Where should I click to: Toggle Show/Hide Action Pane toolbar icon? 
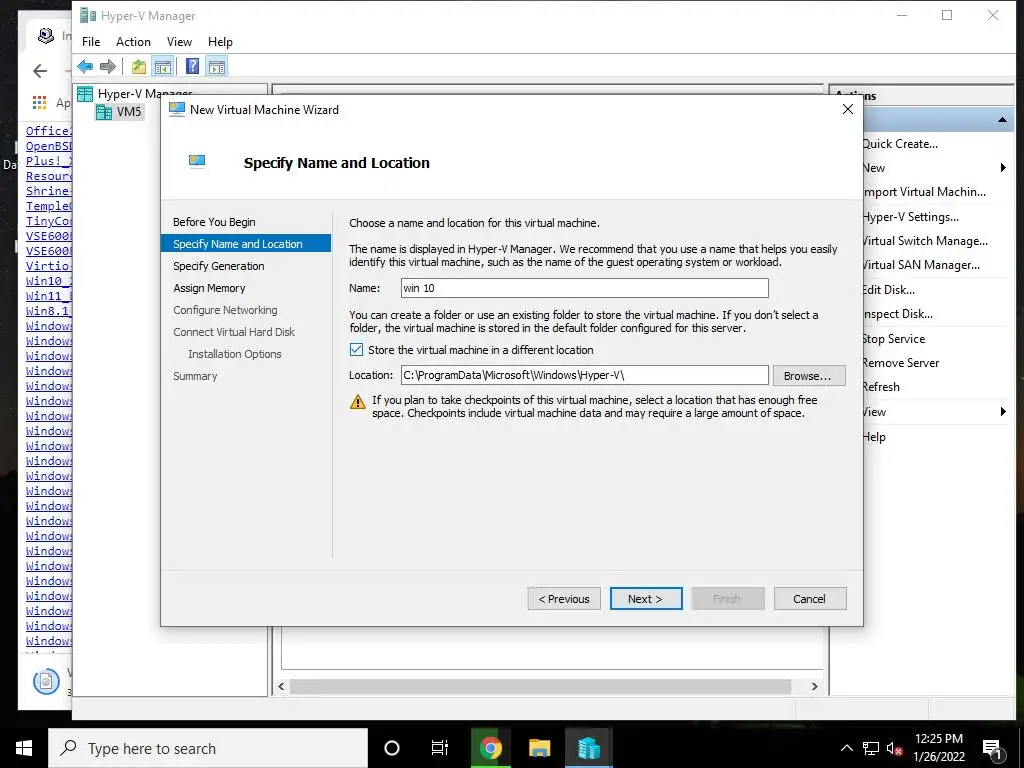point(217,66)
